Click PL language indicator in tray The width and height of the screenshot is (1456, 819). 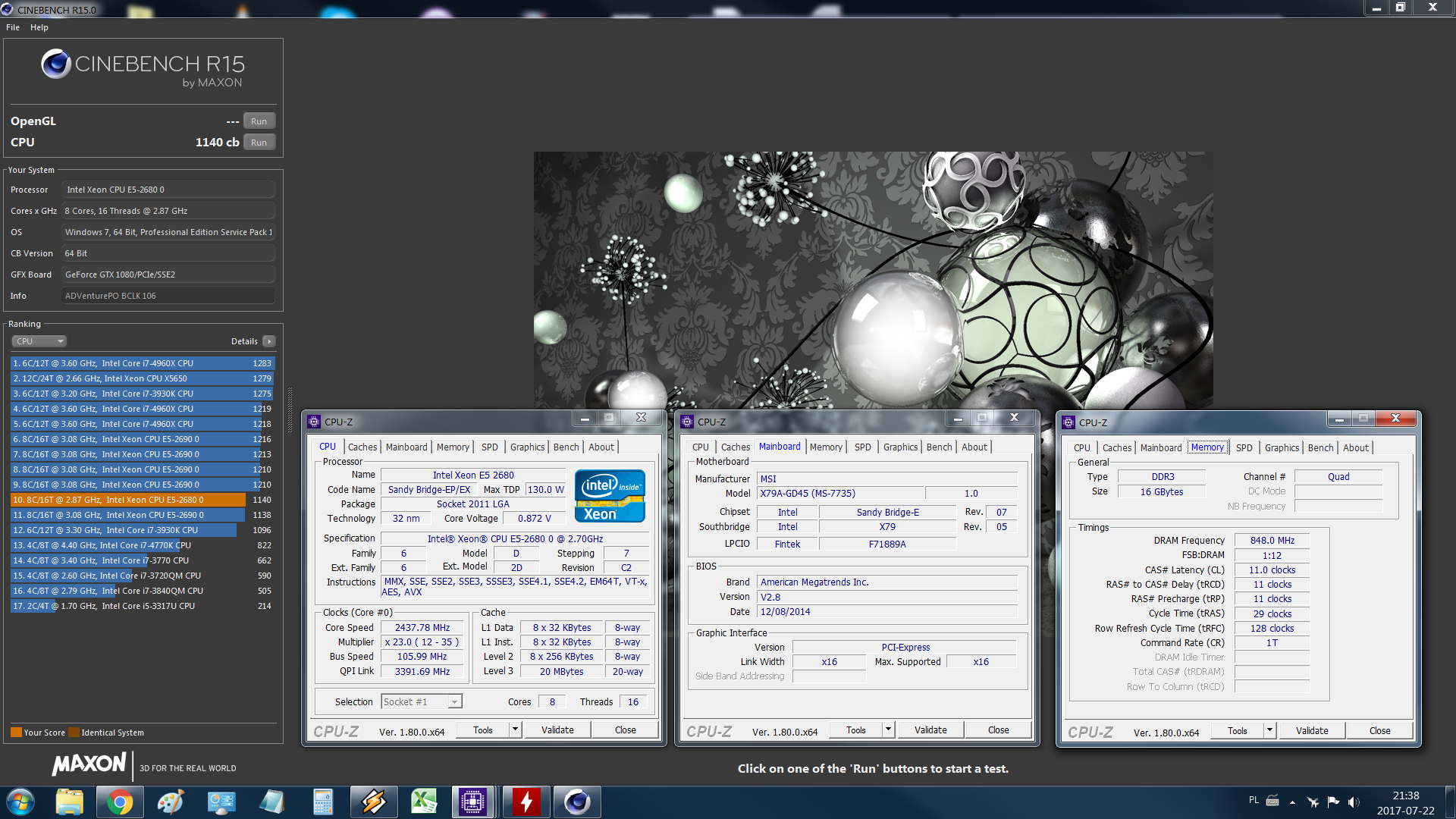click(x=1253, y=800)
